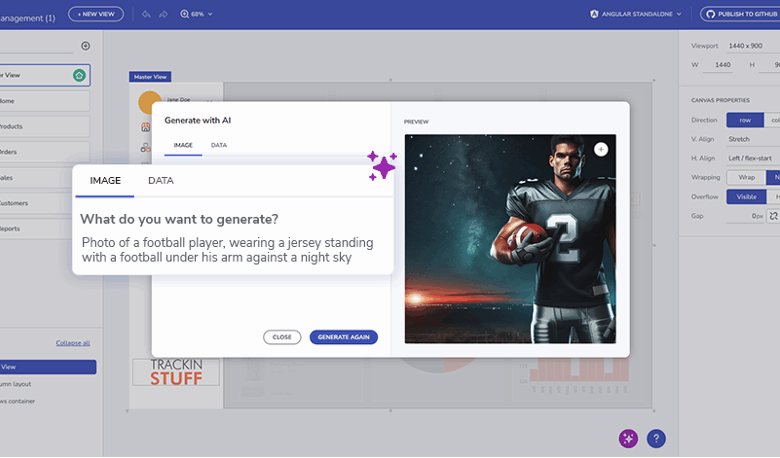Set Wrapping to Wrap

pos(745,177)
